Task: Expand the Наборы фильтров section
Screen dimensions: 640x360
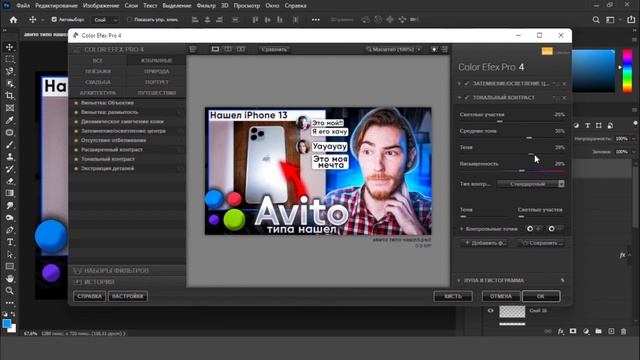Action: point(127,271)
